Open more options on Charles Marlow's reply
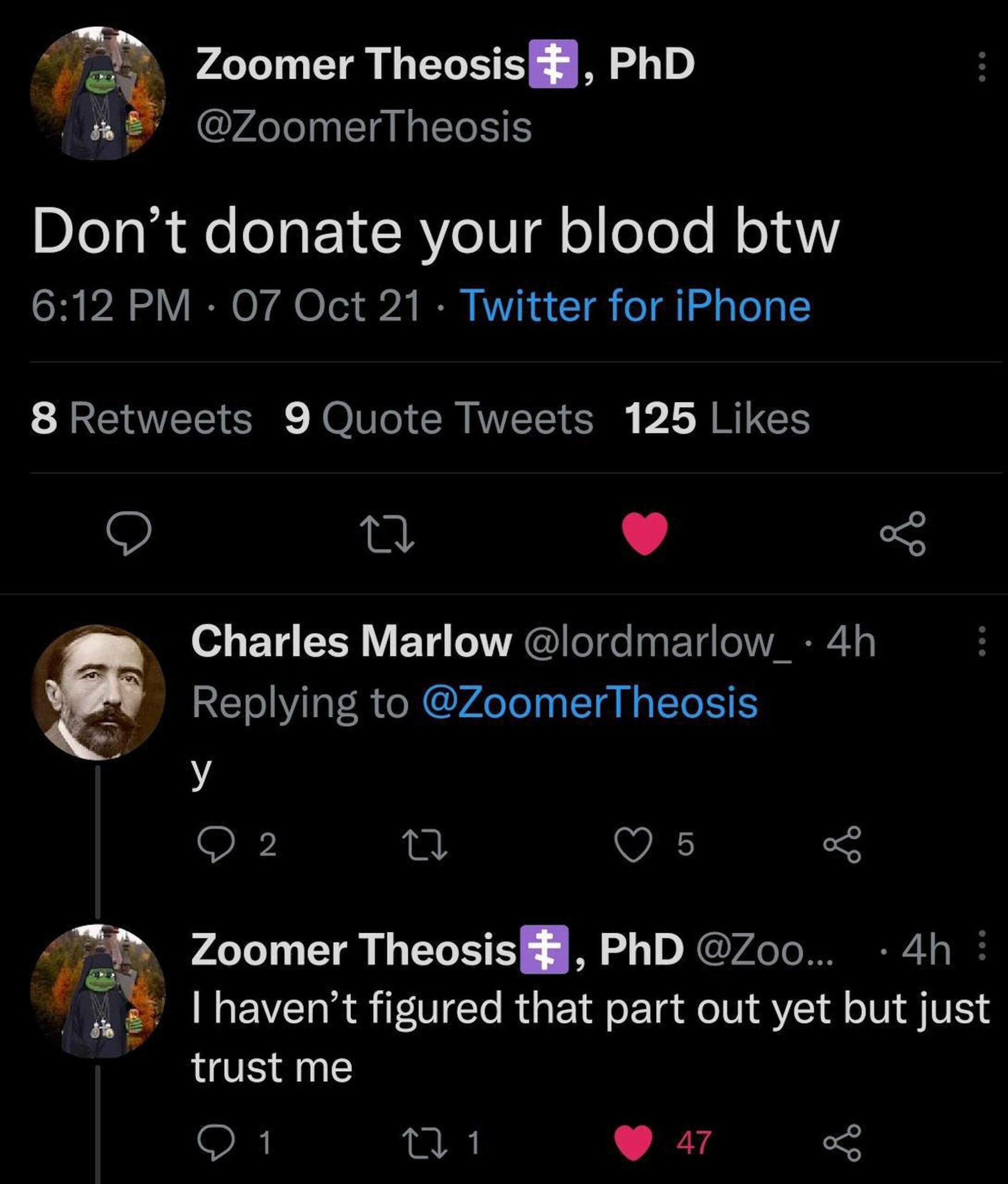Viewport: 1008px width, 1184px height. pos(982,641)
